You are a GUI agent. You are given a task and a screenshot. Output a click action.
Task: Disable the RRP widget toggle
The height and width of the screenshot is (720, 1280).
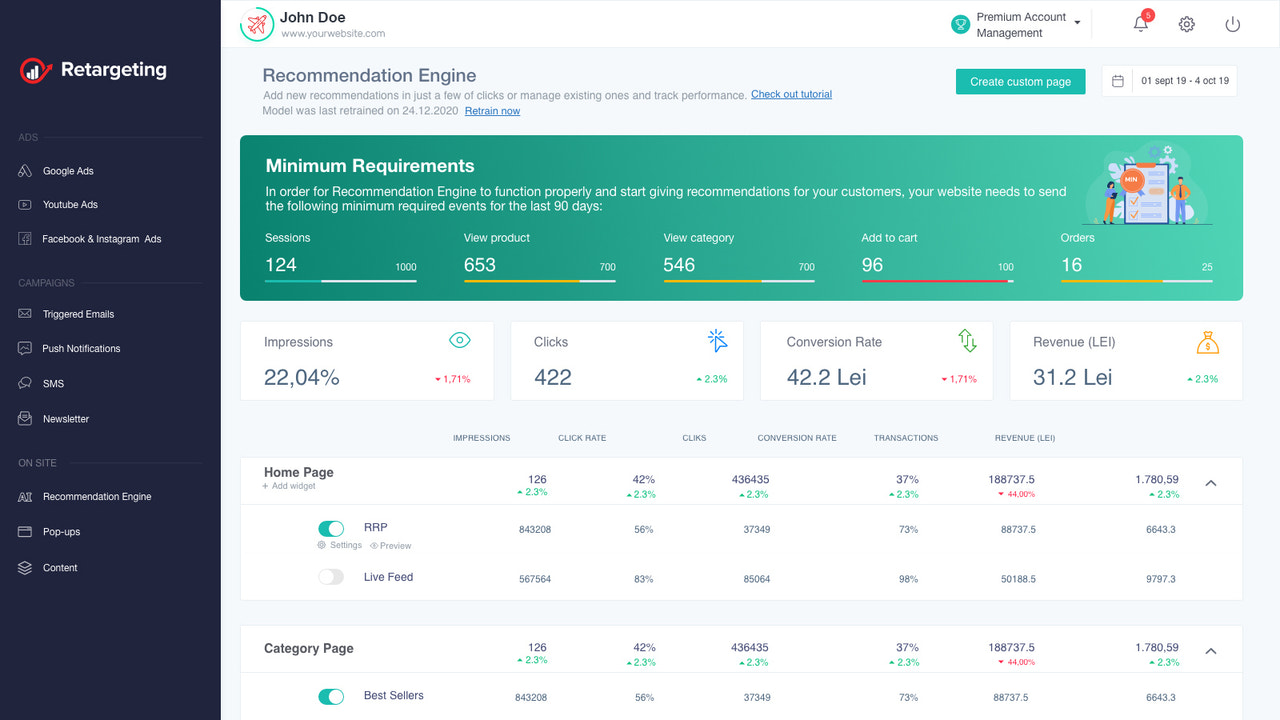330,528
